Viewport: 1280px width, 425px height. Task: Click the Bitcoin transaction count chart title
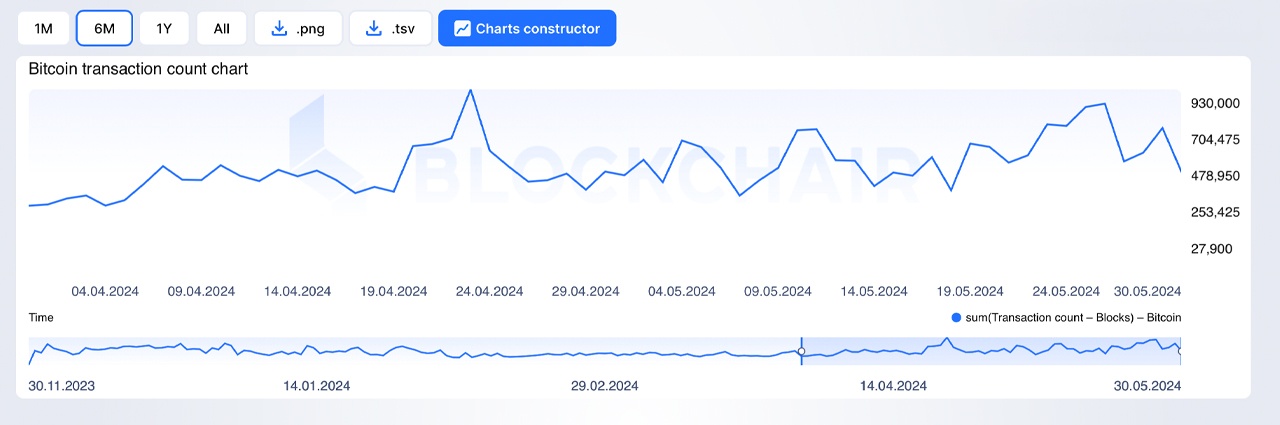pos(138,69)
